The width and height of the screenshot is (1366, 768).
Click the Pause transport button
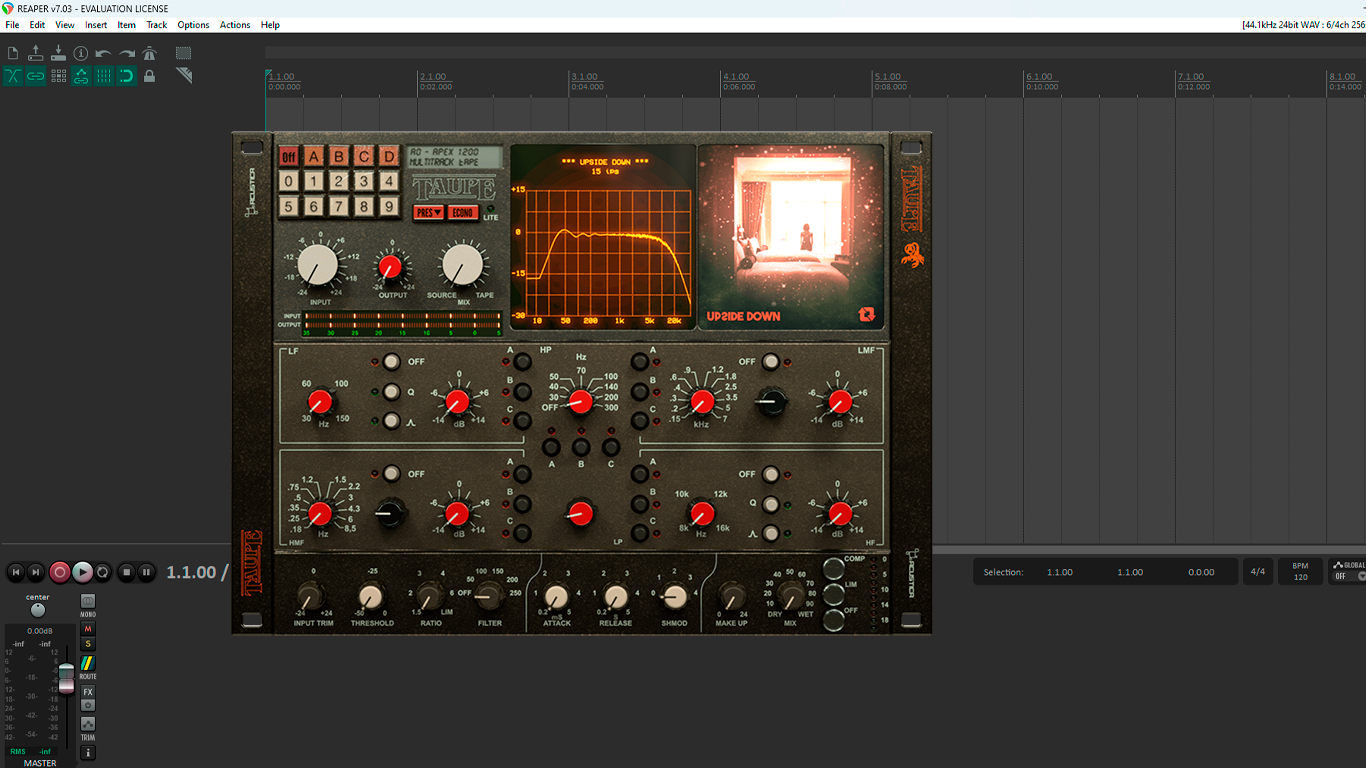coord(147,572)
